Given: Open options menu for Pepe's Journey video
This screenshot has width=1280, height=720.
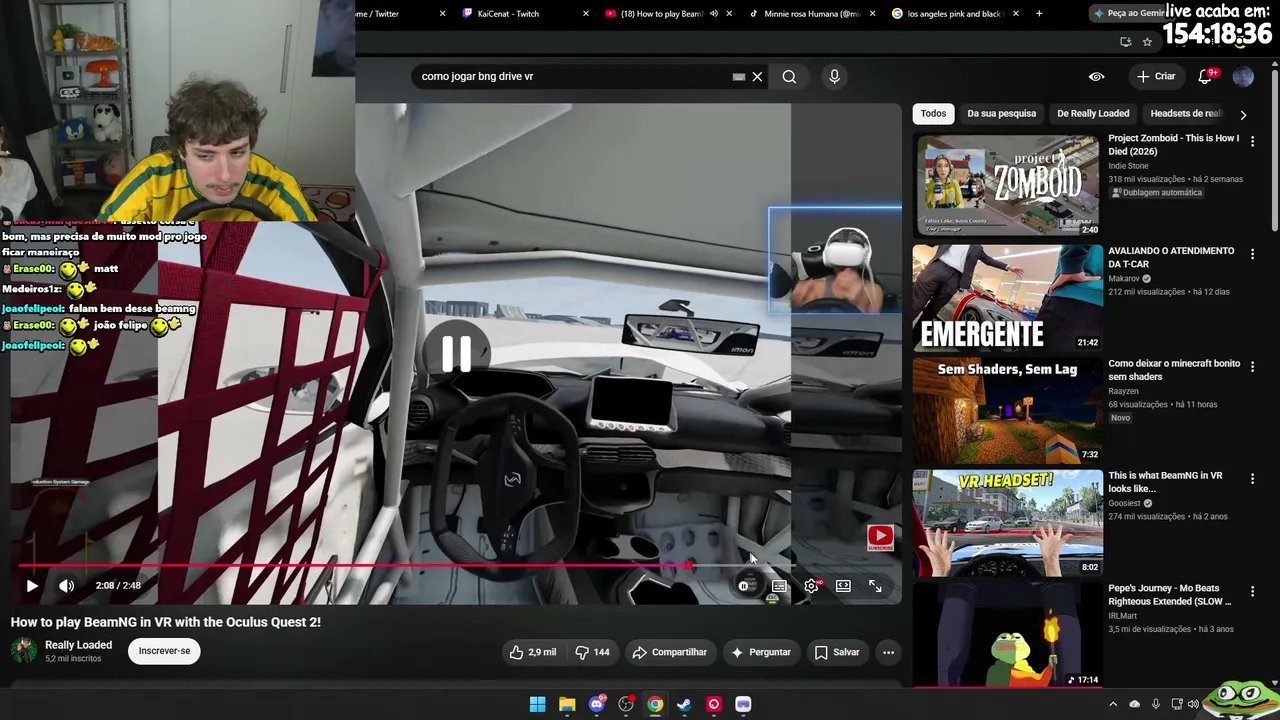Looking at the screenshot, I should tap(1252, 592).
